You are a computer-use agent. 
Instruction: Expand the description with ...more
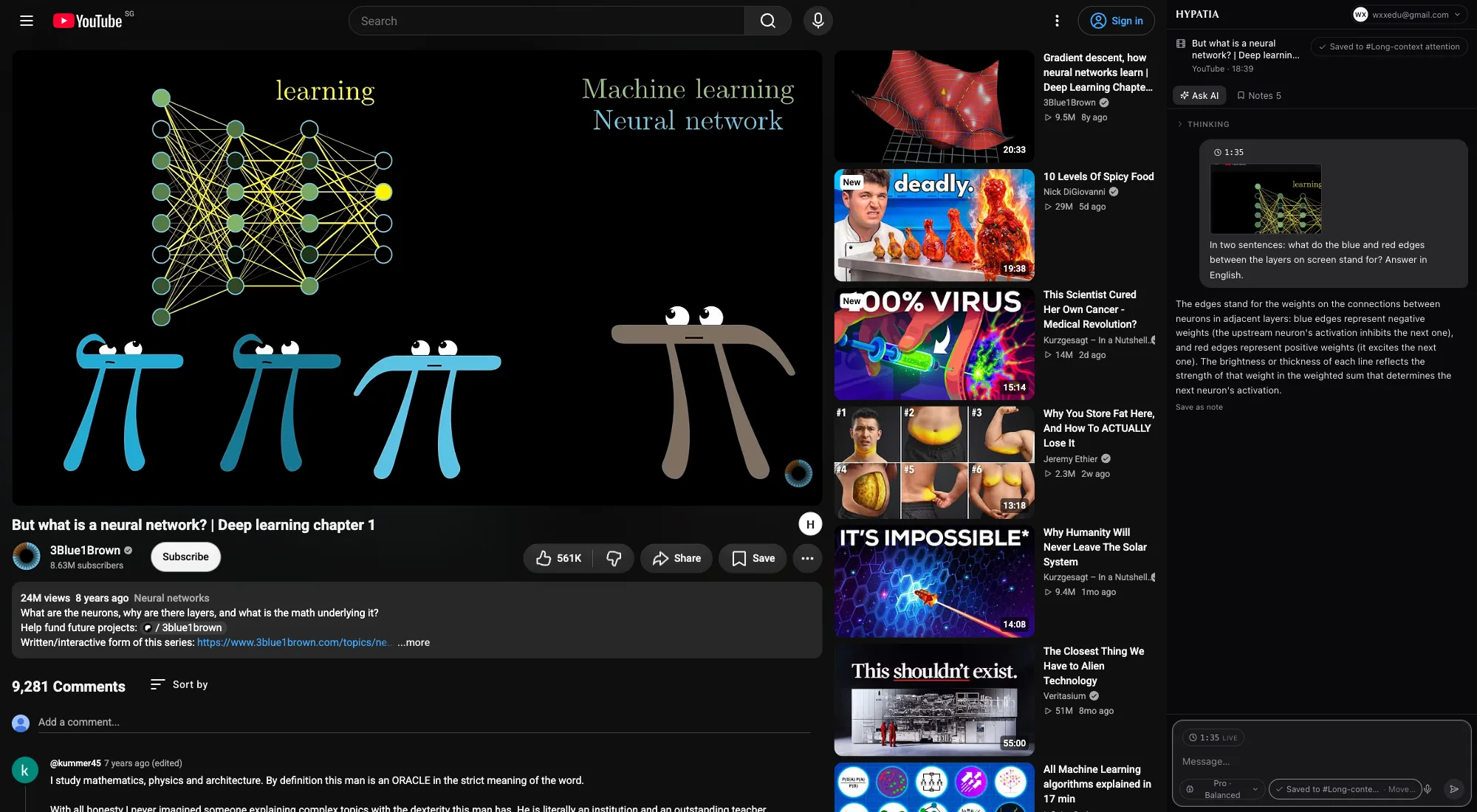pyautogui.click(x=414, y=642)
